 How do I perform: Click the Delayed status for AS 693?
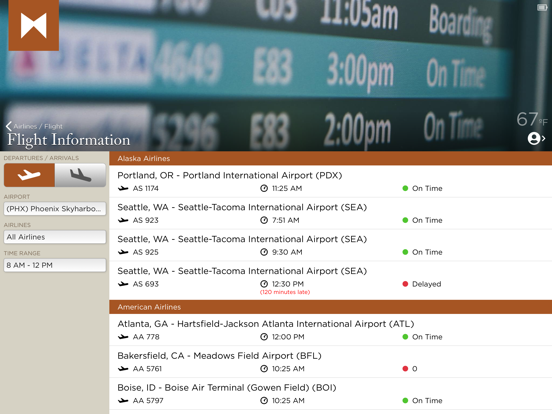tap(426, 284)
